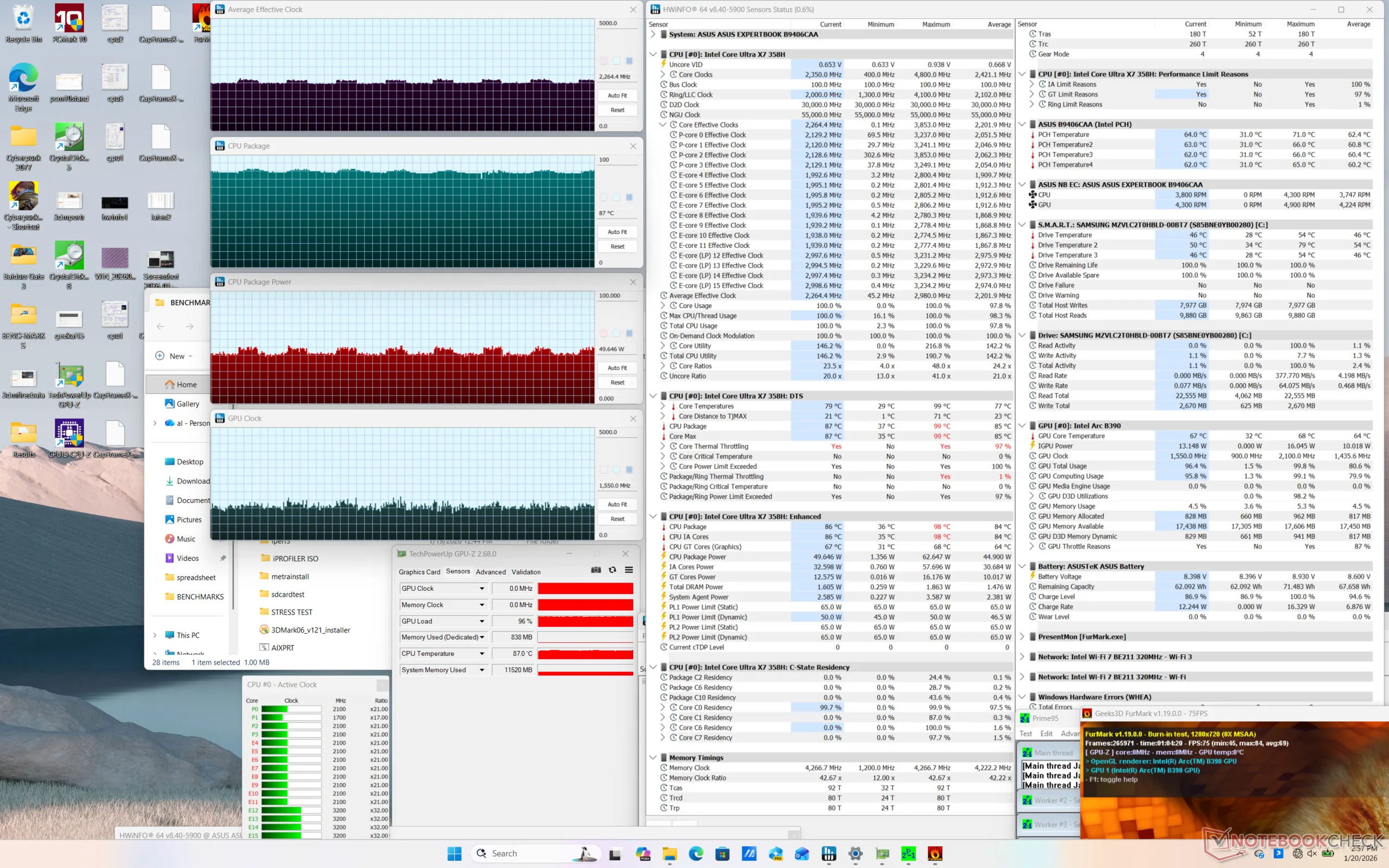The width and height of the screenshot is (1389, 868).
Task: Click red color swatch in CPU Package Power graph
Action: click(x=603, y=334)
